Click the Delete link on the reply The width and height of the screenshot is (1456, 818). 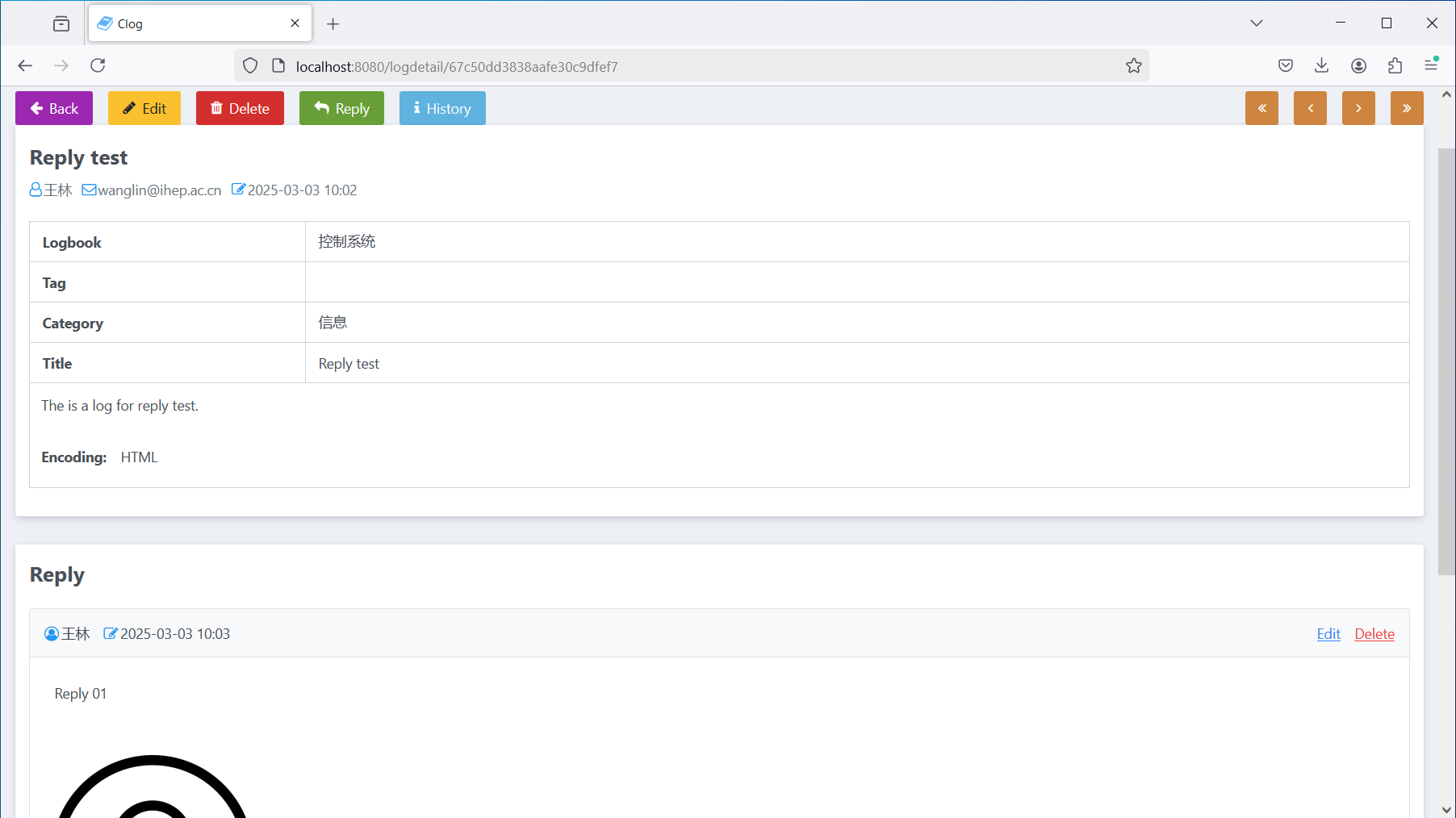coord(1374,634)
